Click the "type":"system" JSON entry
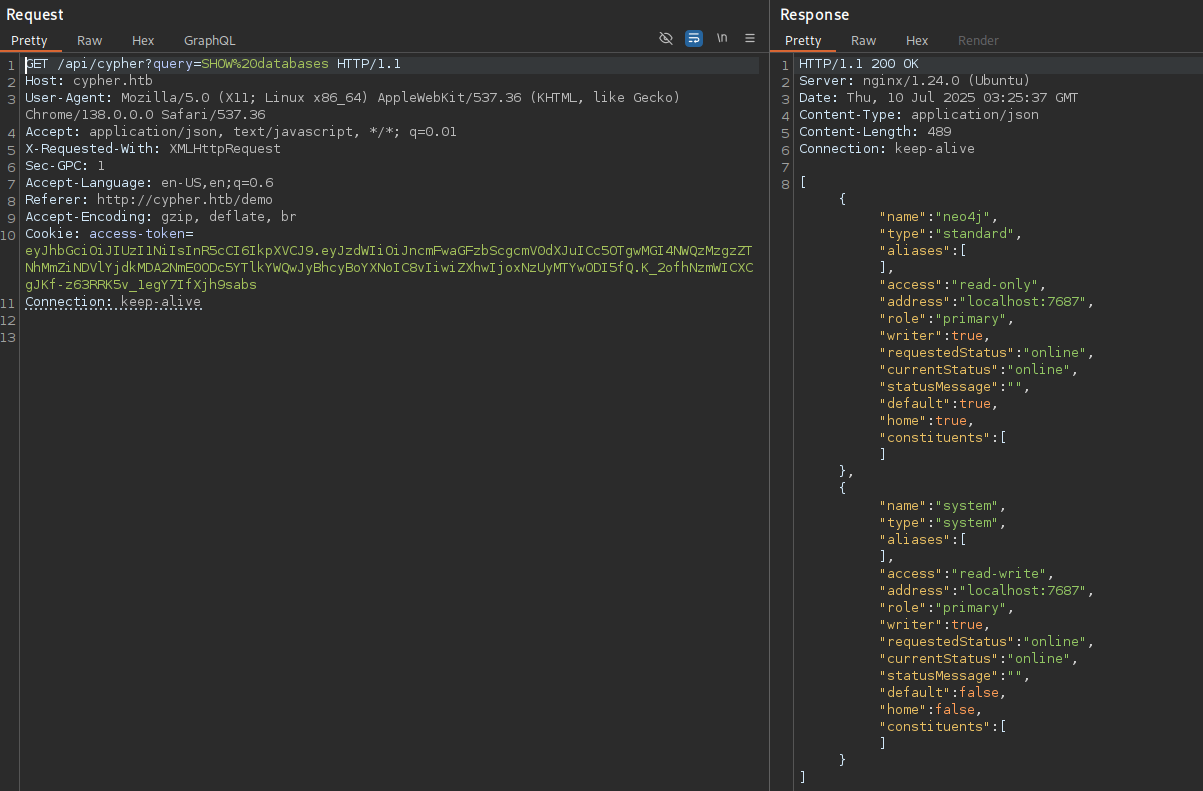The image size is (1203, 791). point(943,523)
